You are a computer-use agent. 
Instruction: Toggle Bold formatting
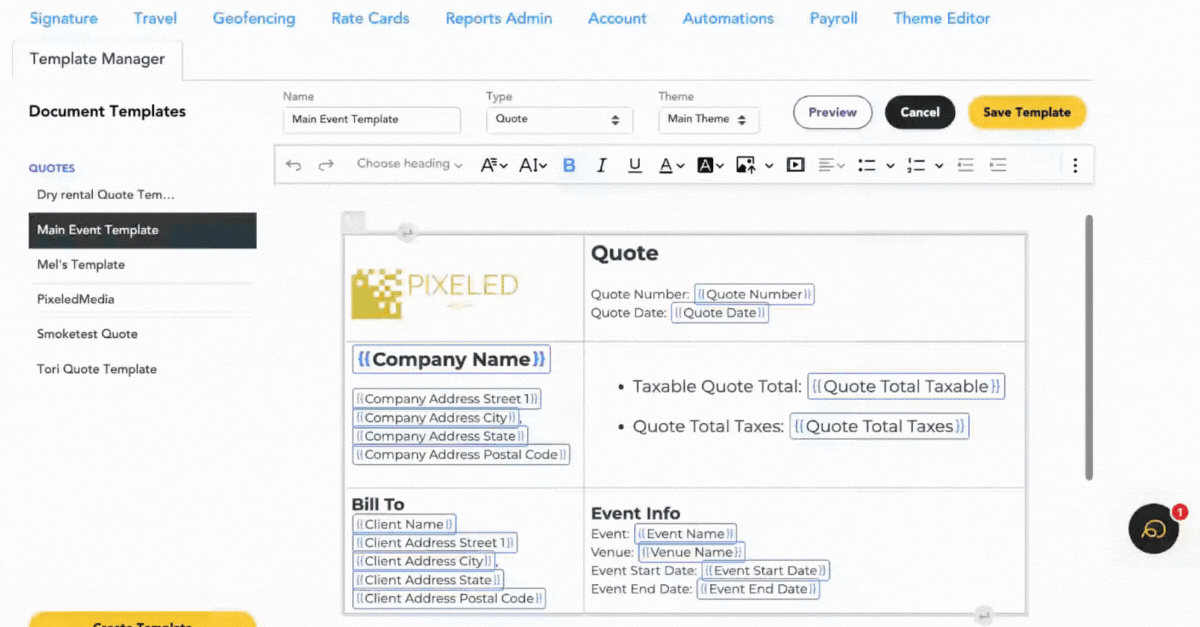(x=569, y=165)
